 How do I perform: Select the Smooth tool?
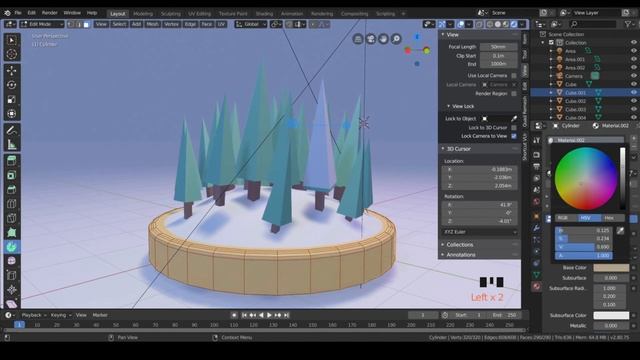point(11,261)
